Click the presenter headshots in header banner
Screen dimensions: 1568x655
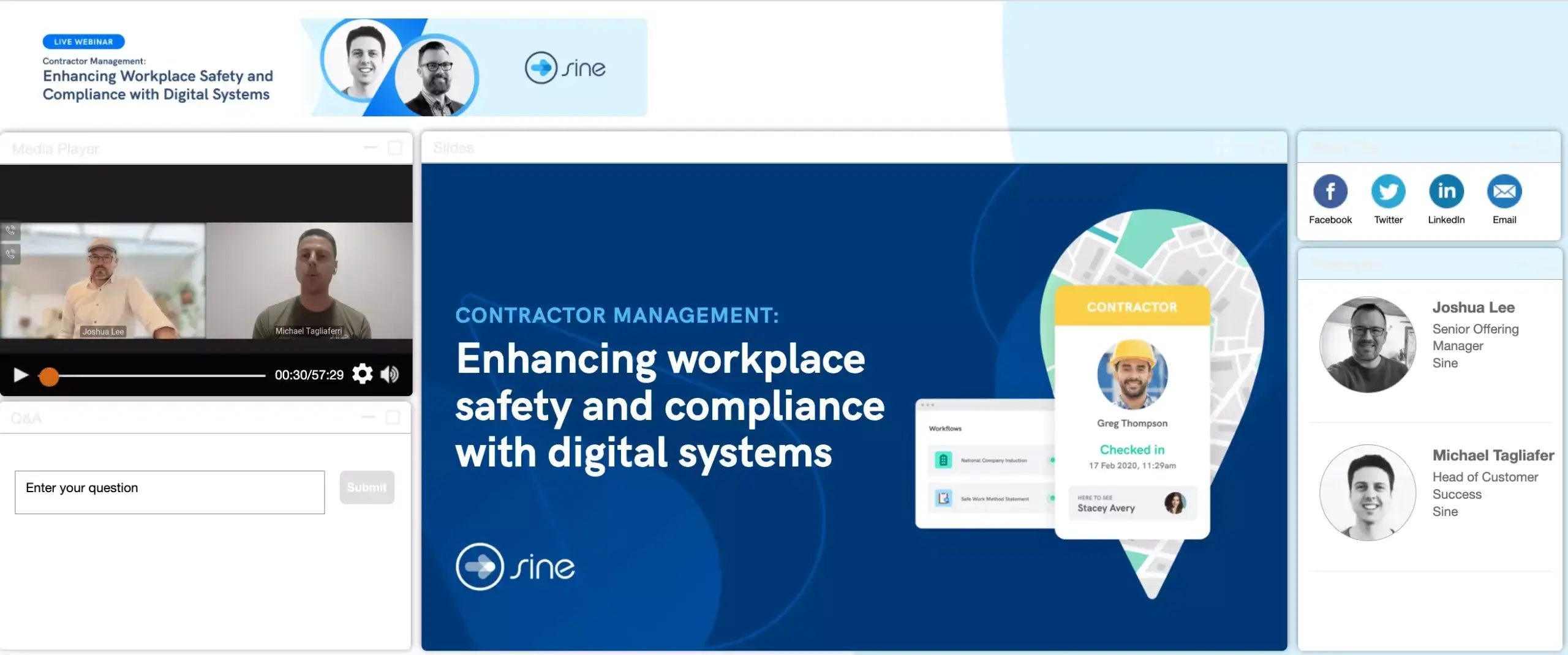400,67
